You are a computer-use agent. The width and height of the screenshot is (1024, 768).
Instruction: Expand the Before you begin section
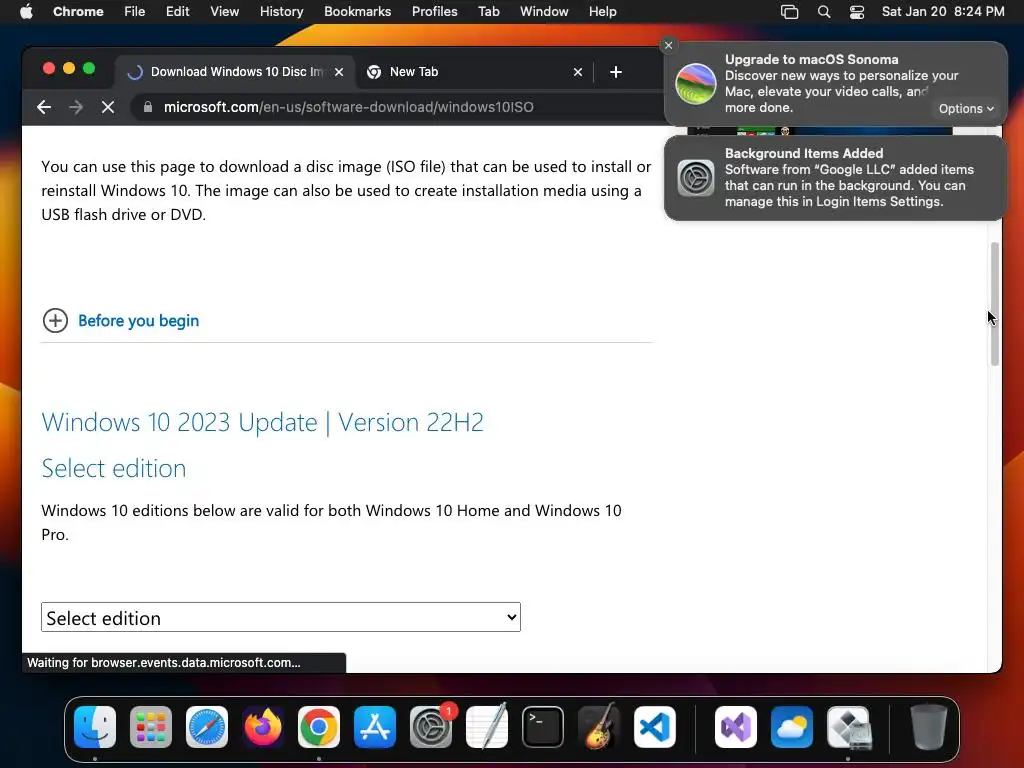[x=56, y=321]
